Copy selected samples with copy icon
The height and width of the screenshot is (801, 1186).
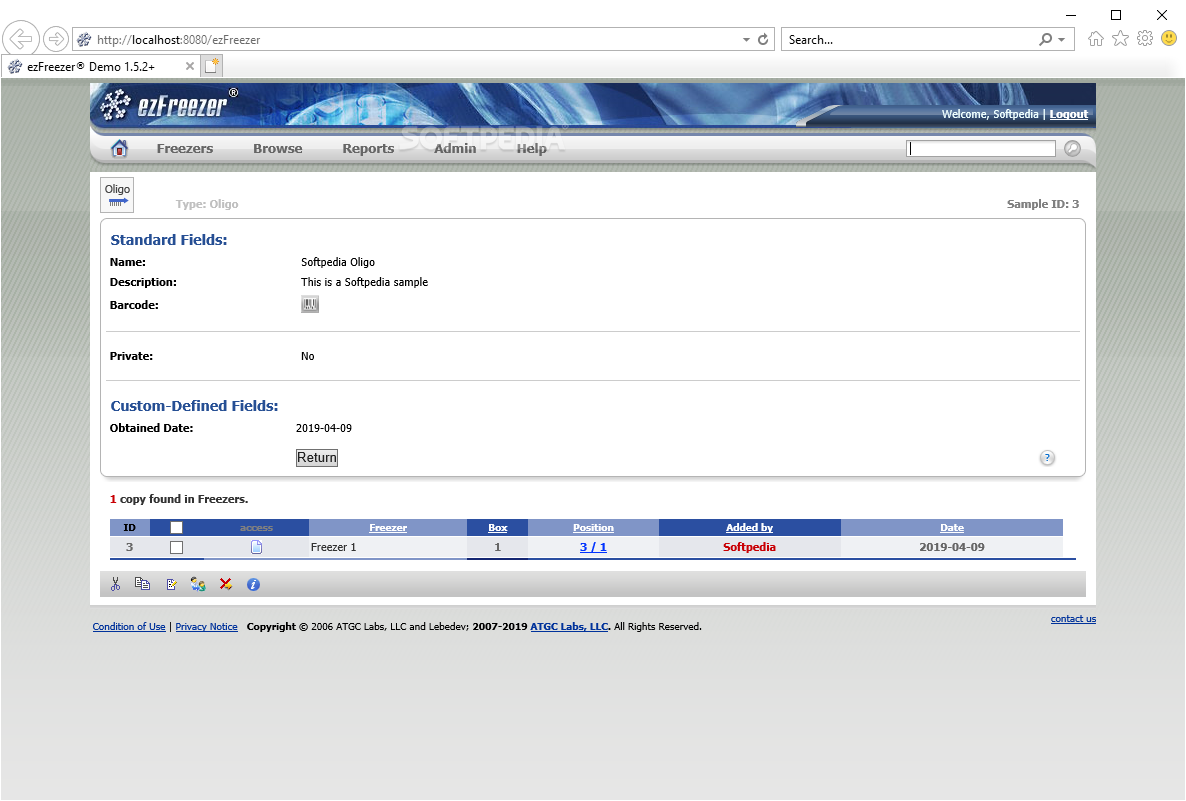[142, 584]
